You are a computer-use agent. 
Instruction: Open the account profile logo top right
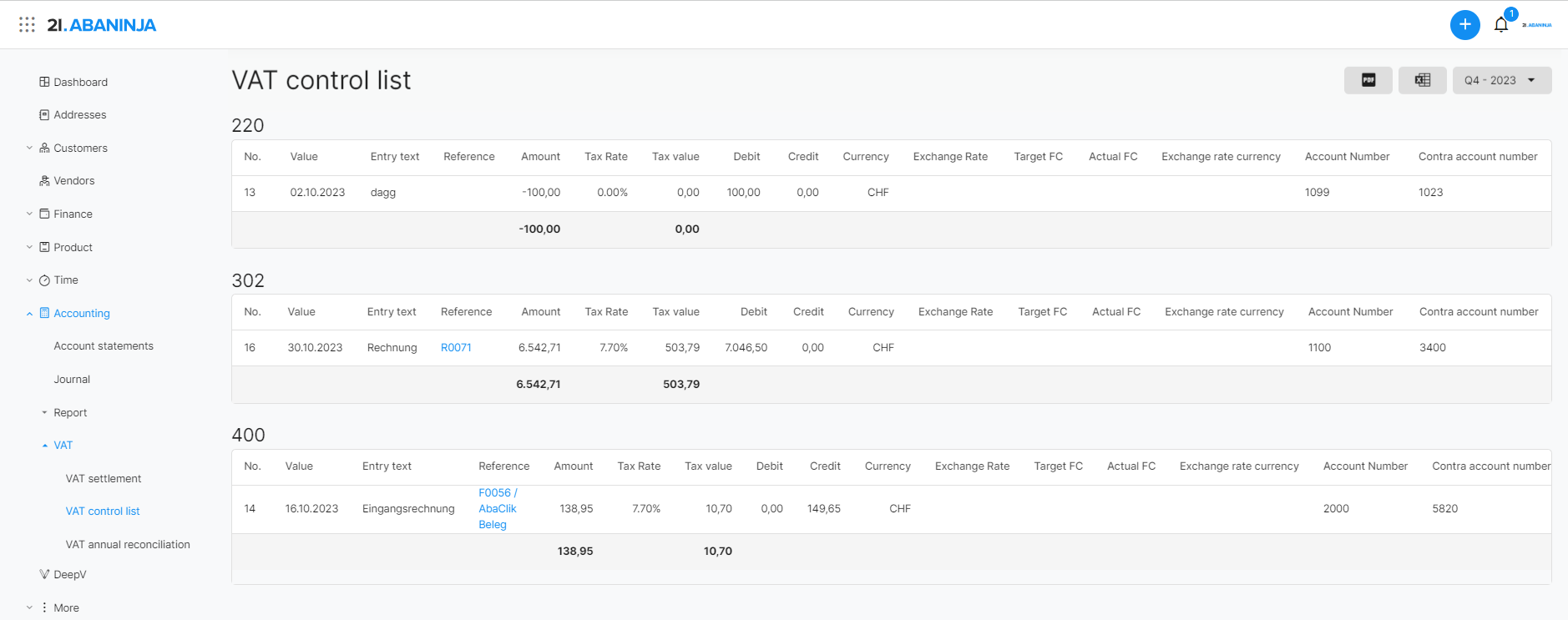(1536, 25)
